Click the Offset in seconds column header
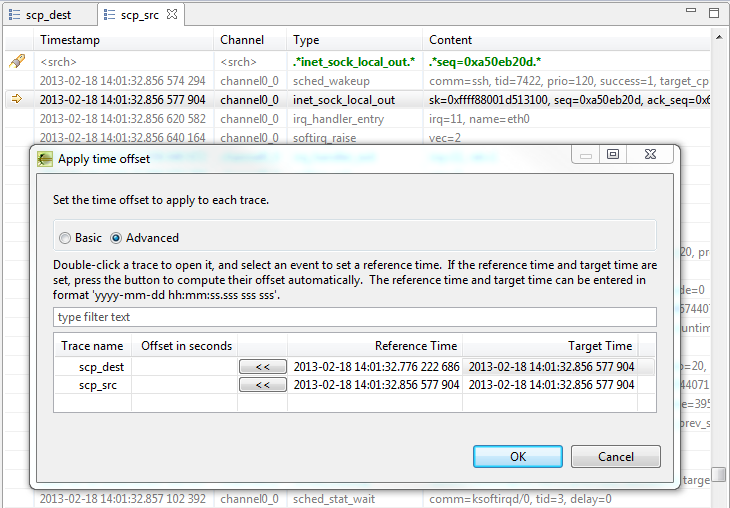This screenshot has width=730, height=508. coord(186,346)
